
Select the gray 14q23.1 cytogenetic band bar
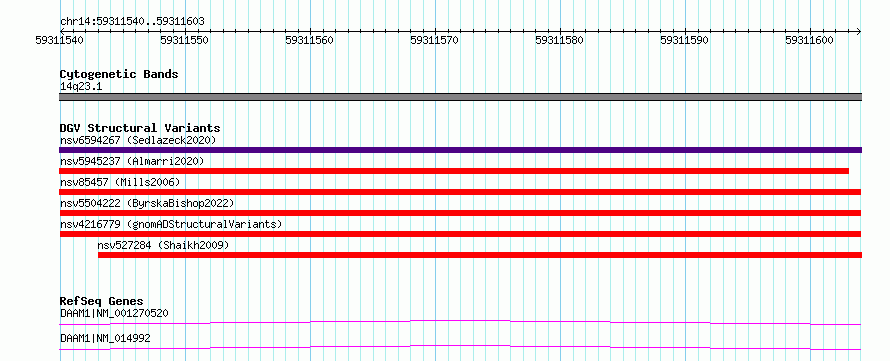[x=460, y=97]
